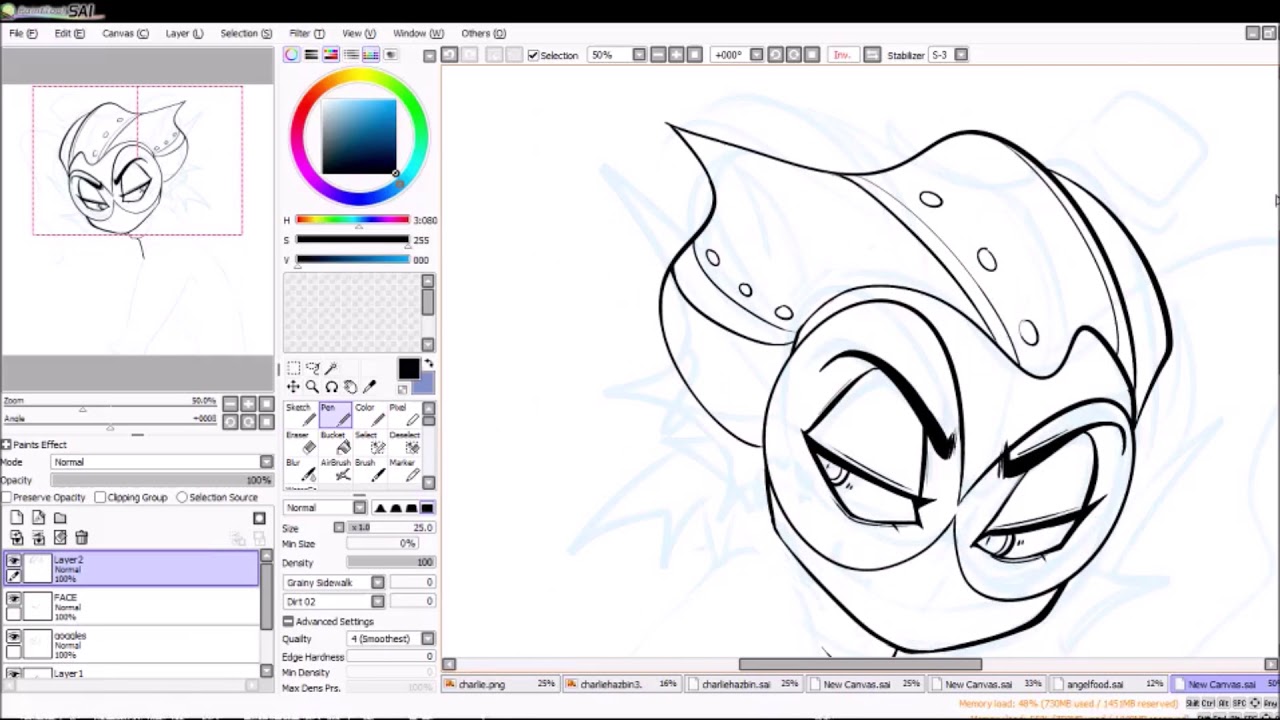Toggle the Selection visibility checkbox
This screenshot has width=1280, height=720.
click(533, 55)
